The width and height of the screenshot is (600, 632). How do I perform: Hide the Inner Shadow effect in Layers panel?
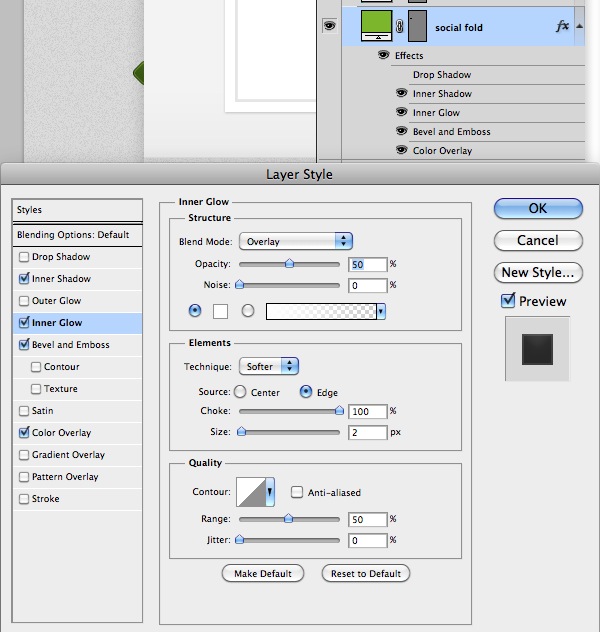pos(401,93)
